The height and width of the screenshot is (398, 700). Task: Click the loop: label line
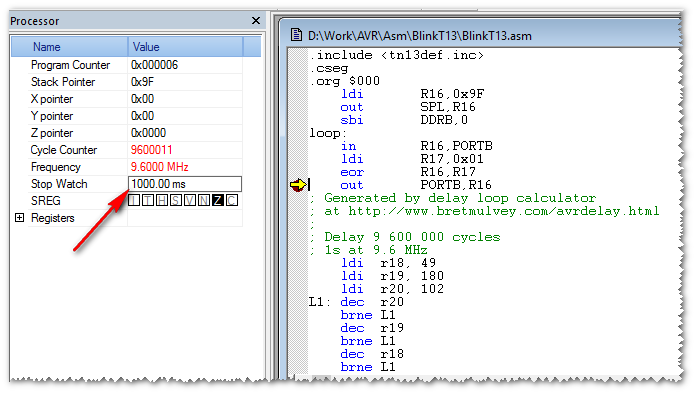(328, 133)
